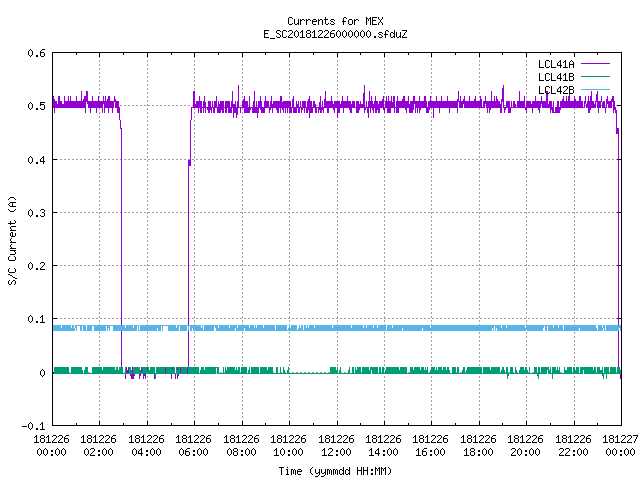Click the y-axis tick value 0.2
The image size is (640, 480).
pos(36,266)
